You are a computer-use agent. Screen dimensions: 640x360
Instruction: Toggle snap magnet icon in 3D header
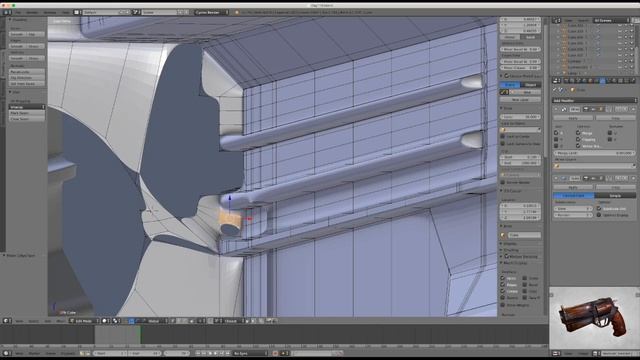tap(210, 321)
